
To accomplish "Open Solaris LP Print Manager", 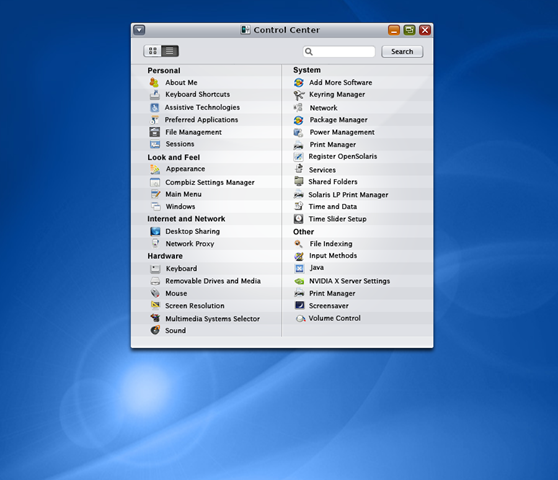I will pyautogui.click(x=348, y=195).
